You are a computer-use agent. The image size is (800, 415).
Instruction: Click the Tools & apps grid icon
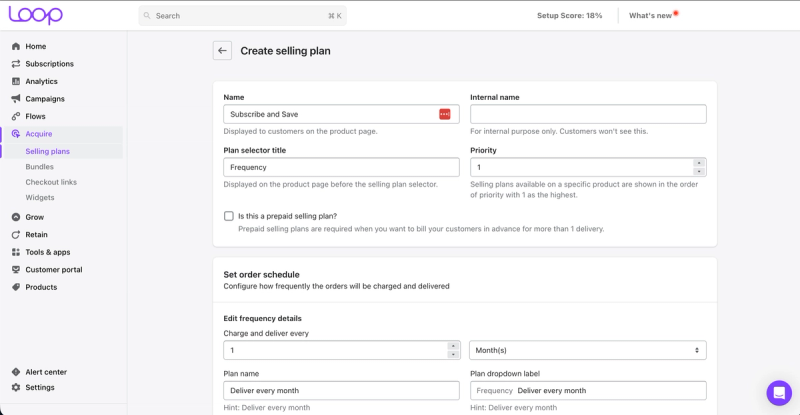(16, 252)
